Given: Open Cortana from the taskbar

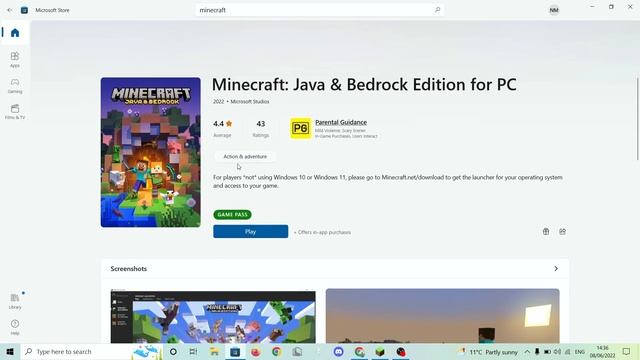Looking at the screenshot, I should point(173,351).
